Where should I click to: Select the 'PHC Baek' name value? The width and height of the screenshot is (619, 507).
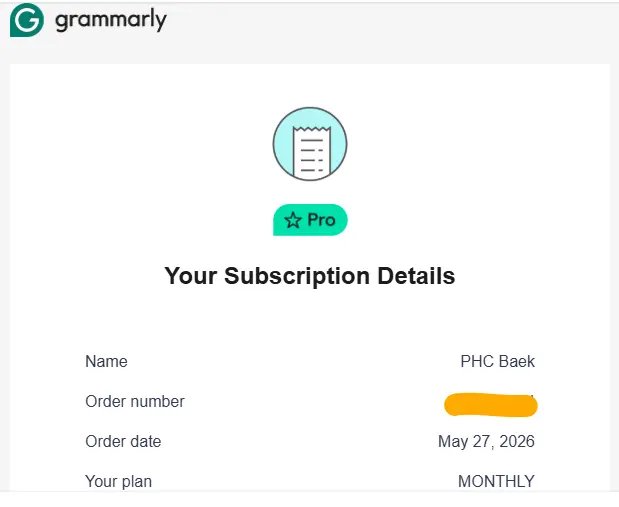(497, 361)
